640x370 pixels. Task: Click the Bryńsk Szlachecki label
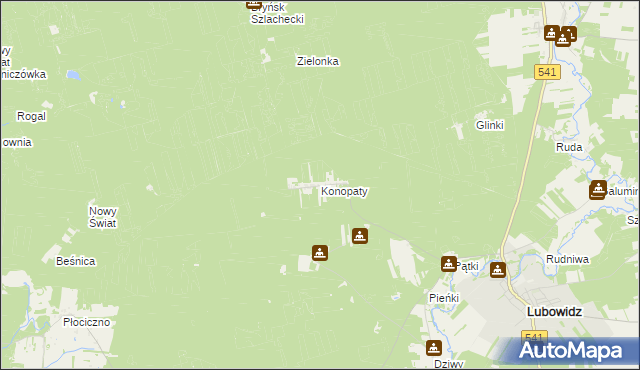277,13
